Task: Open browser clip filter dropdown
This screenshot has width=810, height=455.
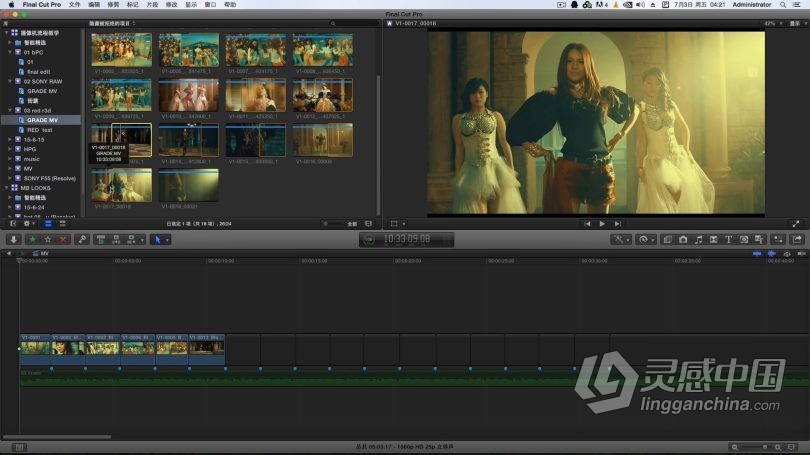Action: (x=112, y=24)
